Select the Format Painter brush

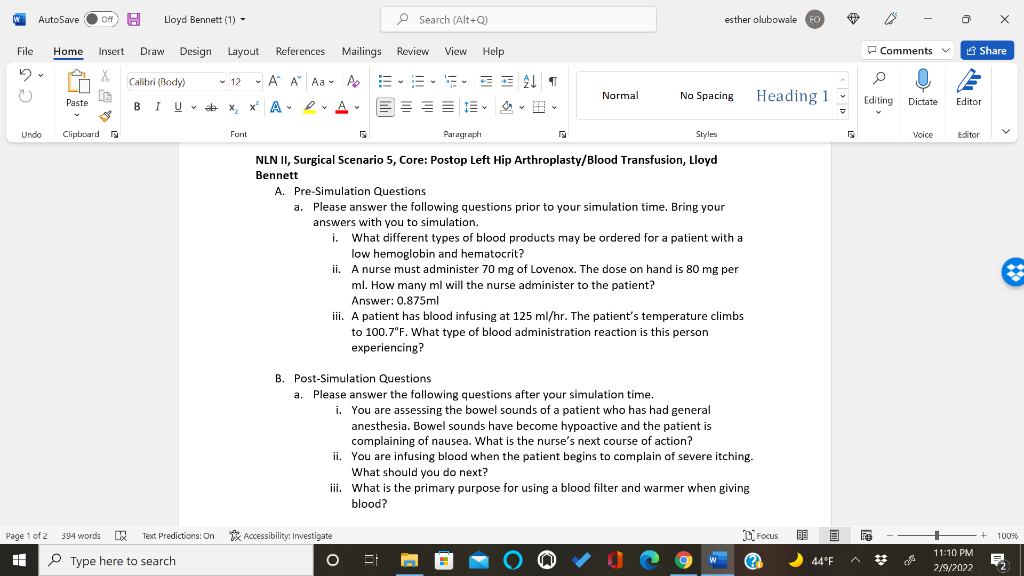(x=104, y=116)
